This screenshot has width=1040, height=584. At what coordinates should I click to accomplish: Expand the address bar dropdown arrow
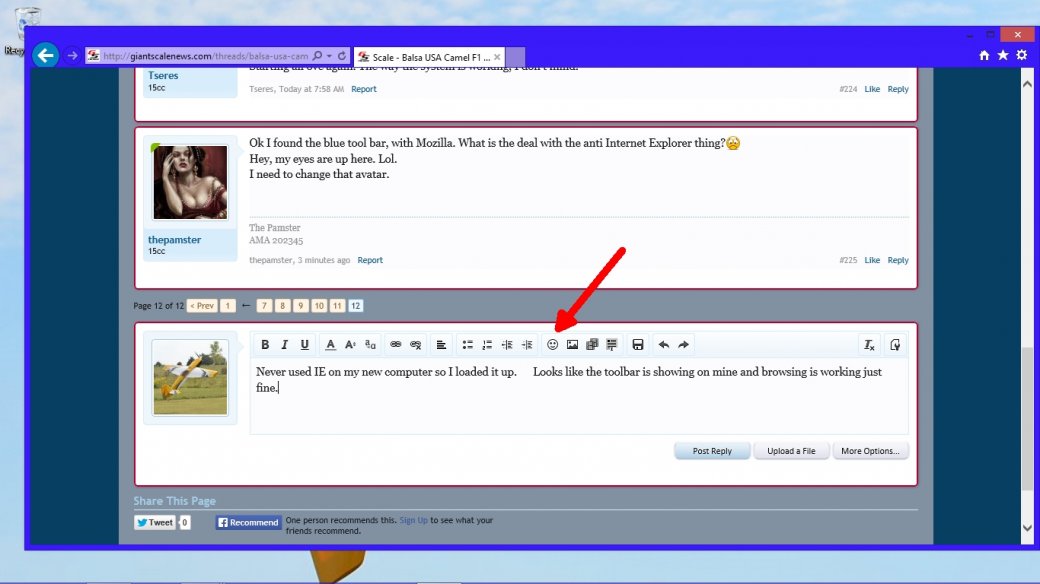point(329,56)
